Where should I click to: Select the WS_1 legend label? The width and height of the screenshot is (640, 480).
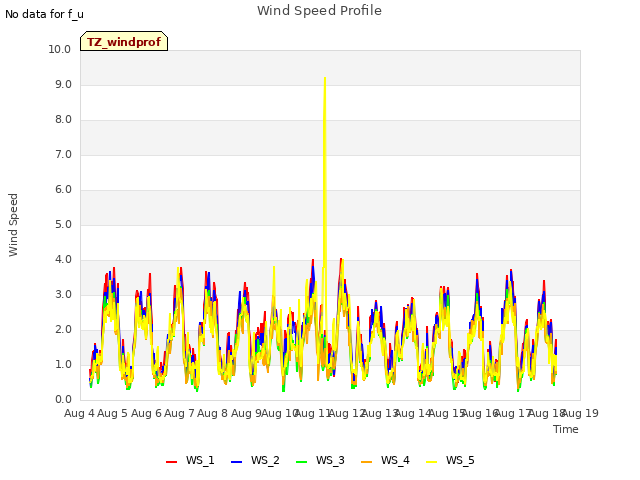coord(200,460)
